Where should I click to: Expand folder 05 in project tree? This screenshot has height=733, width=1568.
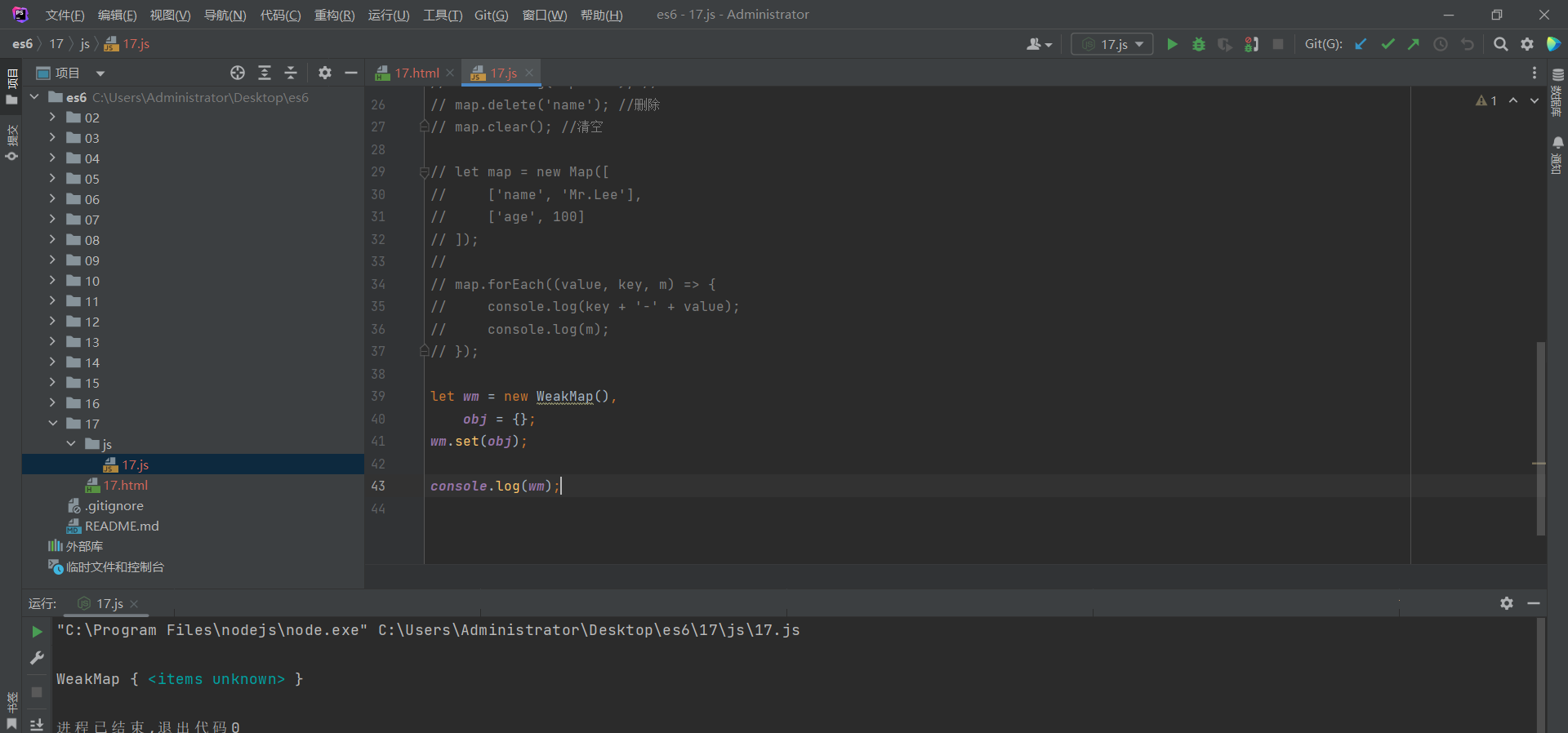click(x=52, y=178)
